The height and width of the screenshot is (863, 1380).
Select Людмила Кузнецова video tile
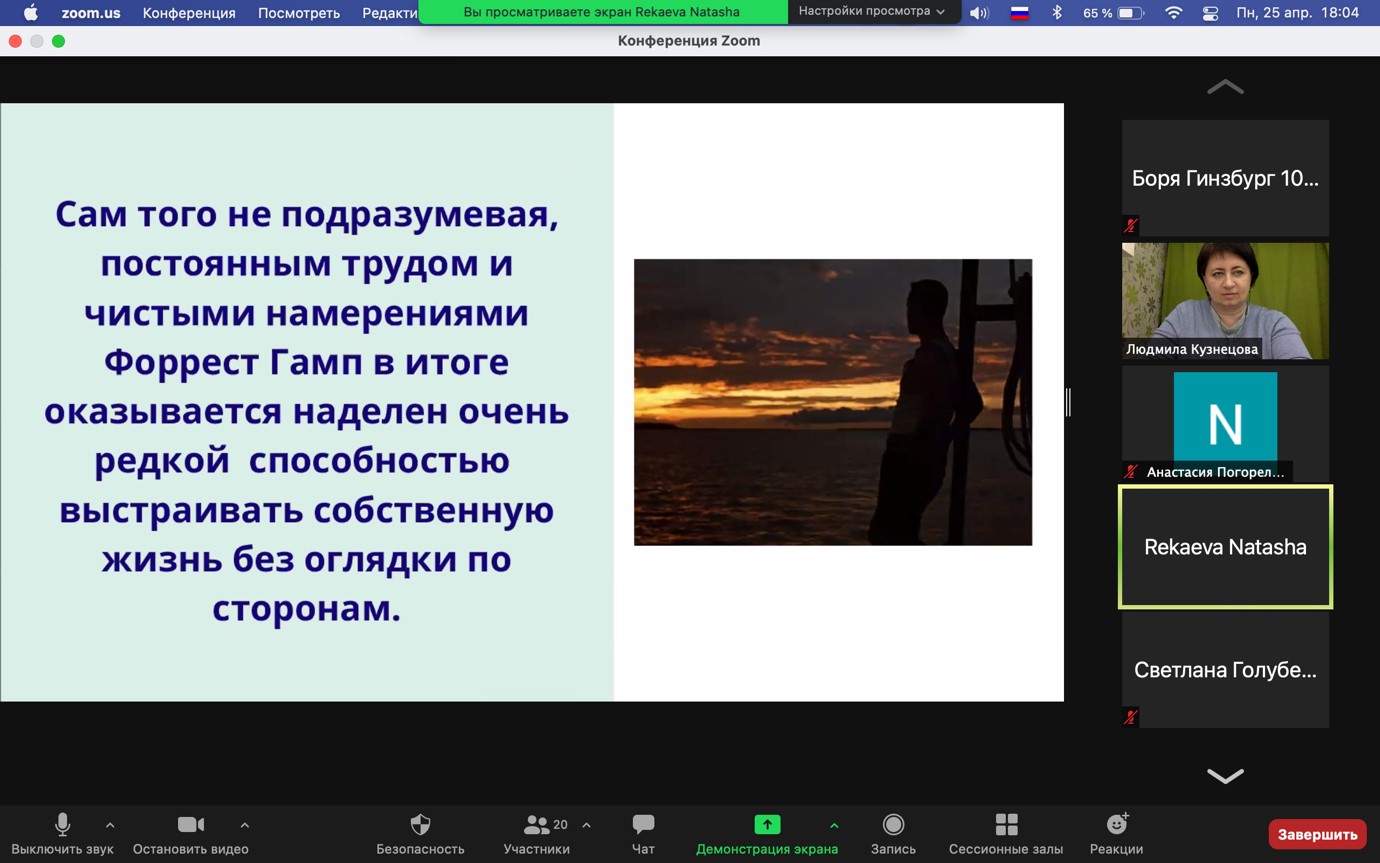[1225, 301]
